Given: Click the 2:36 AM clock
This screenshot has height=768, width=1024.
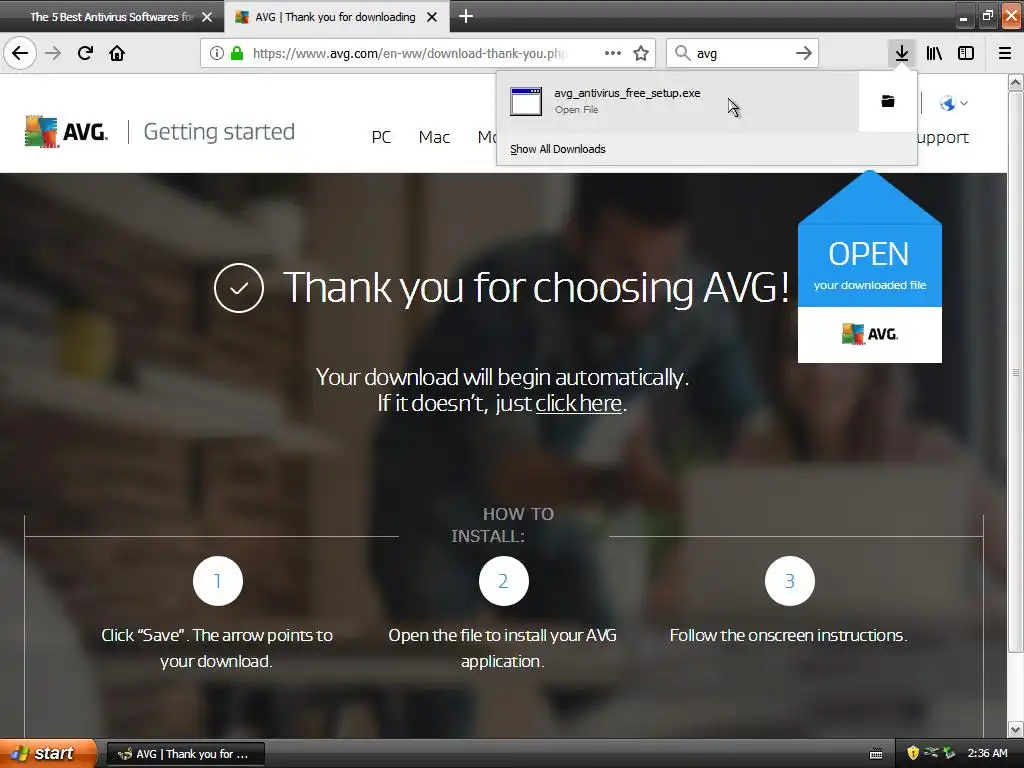Looking at the screenshot, I should point(987,753).
